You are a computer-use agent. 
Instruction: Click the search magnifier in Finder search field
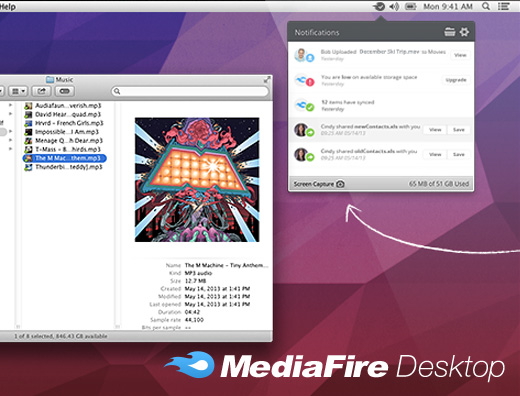(x=117, y=91)
